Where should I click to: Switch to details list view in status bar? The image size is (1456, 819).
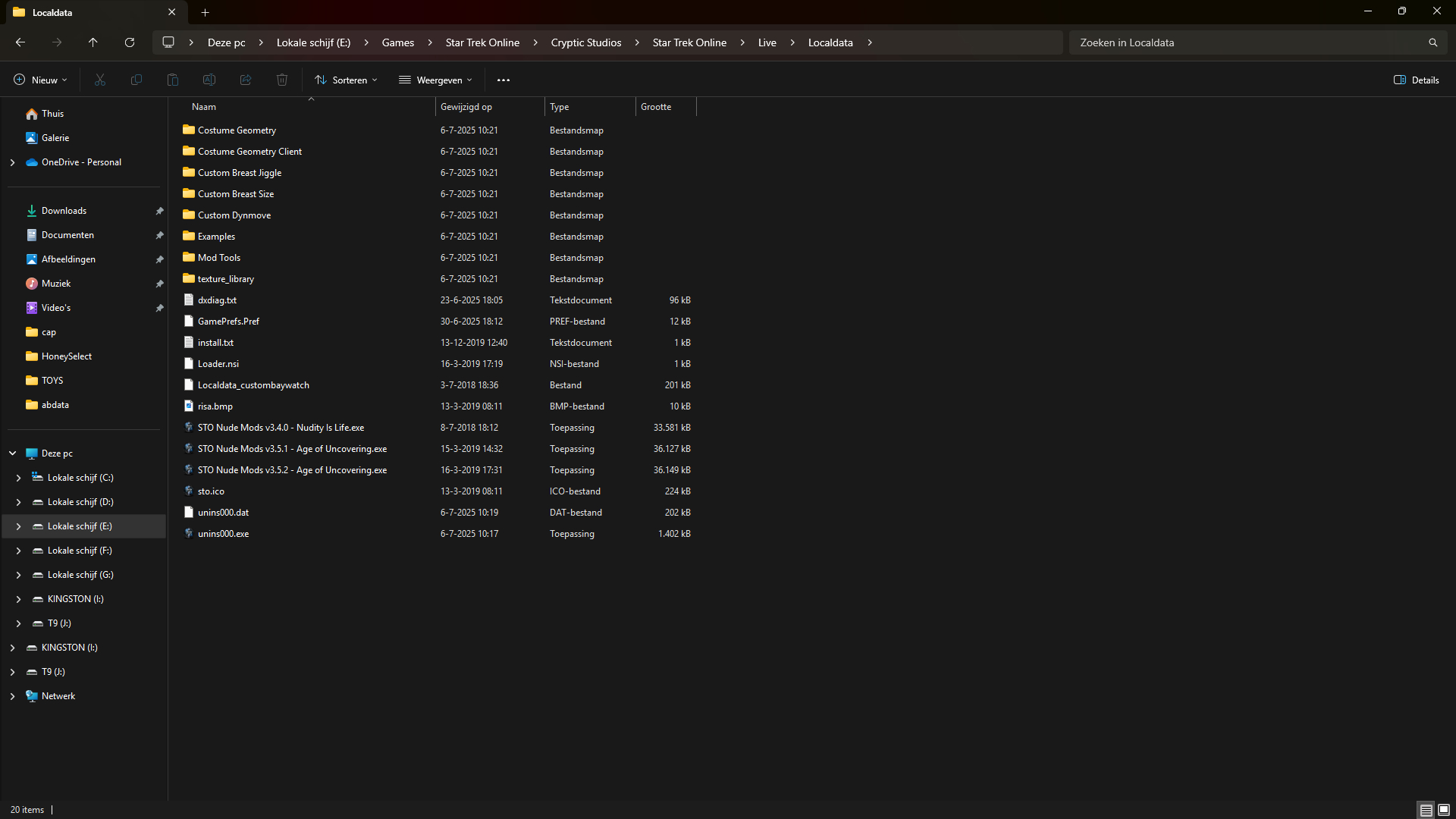(x=1426, y=810)
